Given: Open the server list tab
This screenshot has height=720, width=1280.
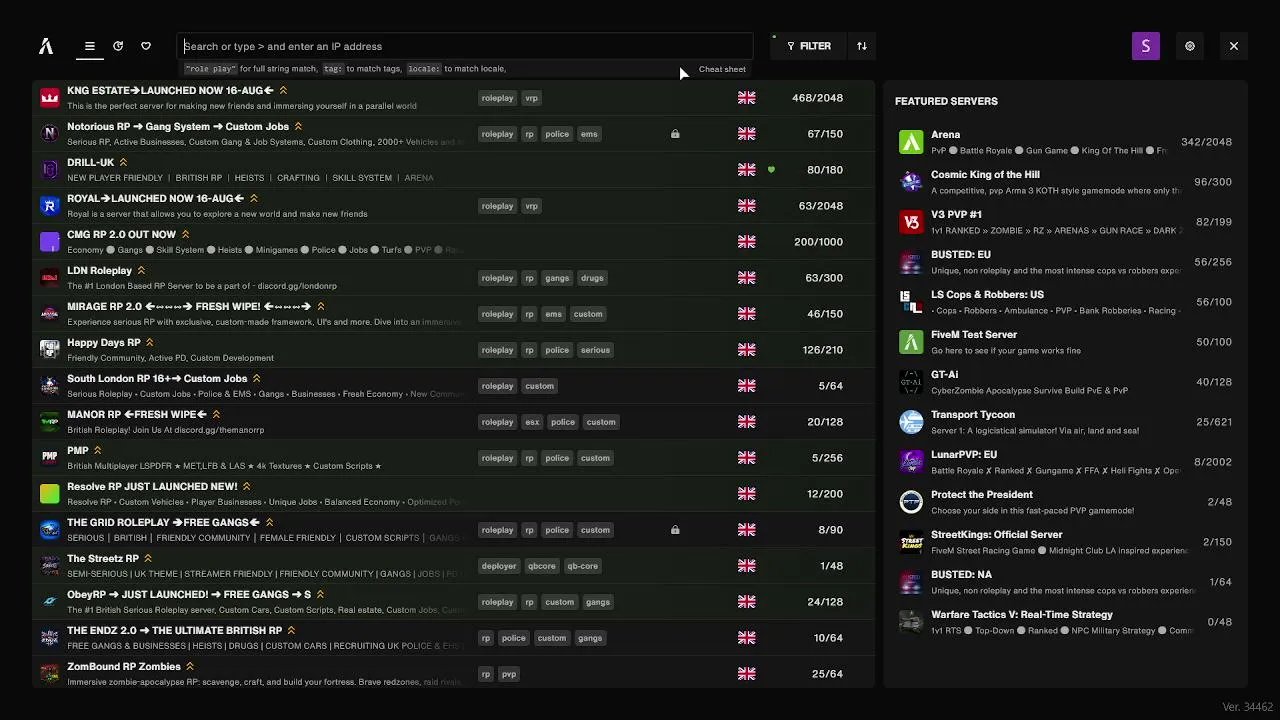Looking at the screenshot, I should 90,46.
